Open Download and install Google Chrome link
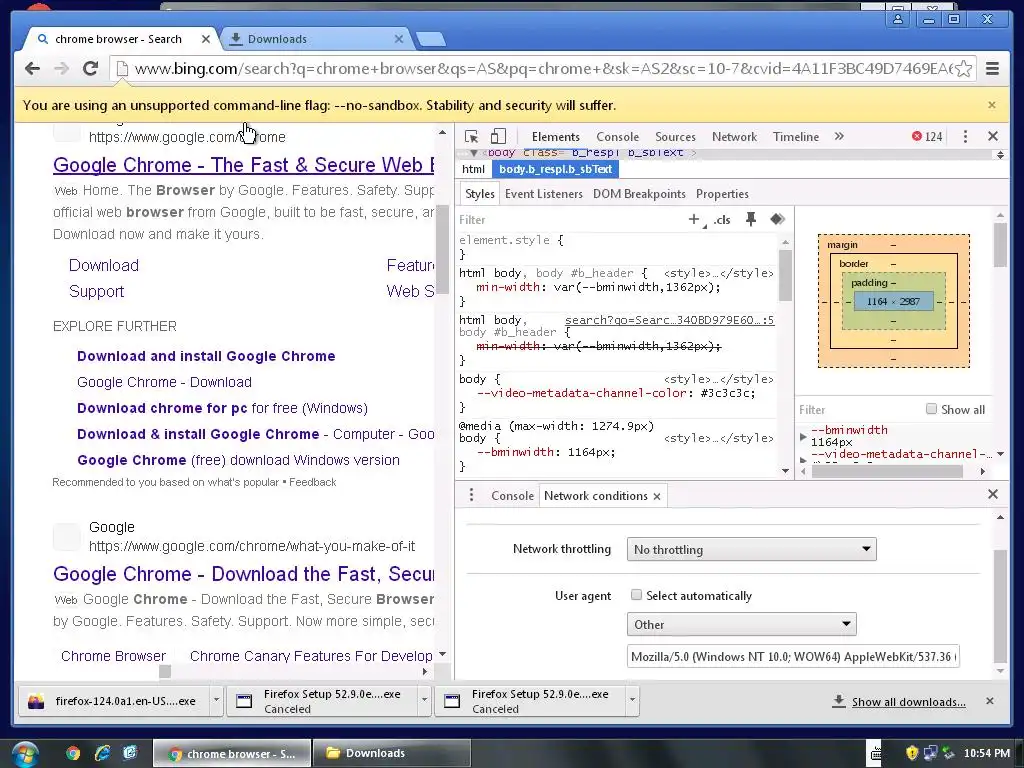The width and height of the screenshot is (1024, 768). (206, 356)
